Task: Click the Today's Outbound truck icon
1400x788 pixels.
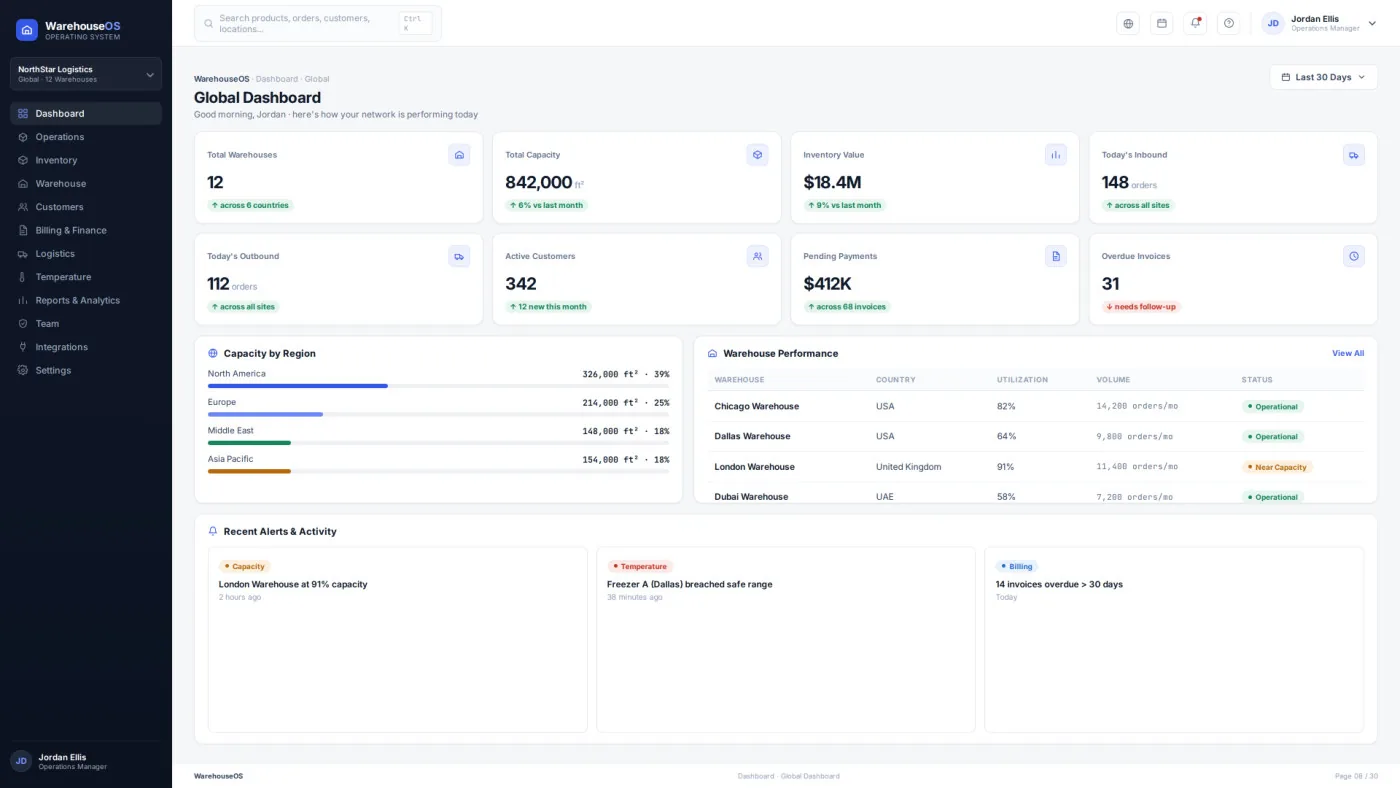Action: click(459, 256)
